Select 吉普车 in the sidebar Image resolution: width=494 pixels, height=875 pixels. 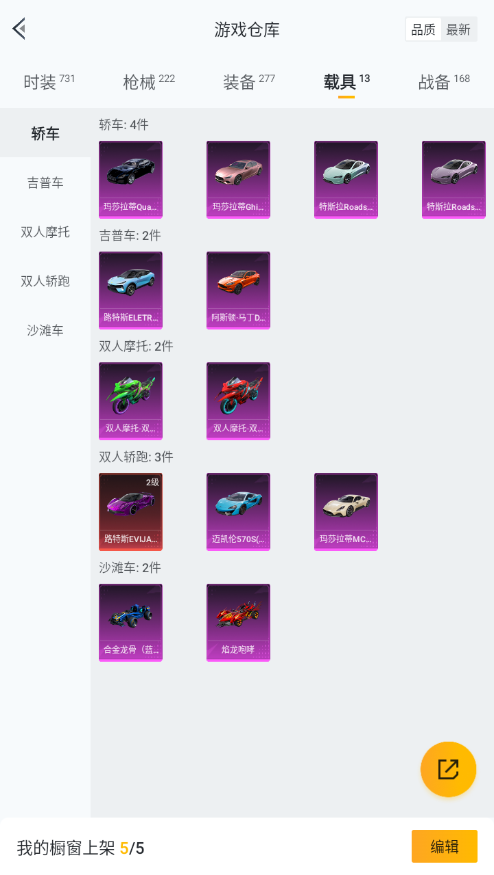point(45,182)
